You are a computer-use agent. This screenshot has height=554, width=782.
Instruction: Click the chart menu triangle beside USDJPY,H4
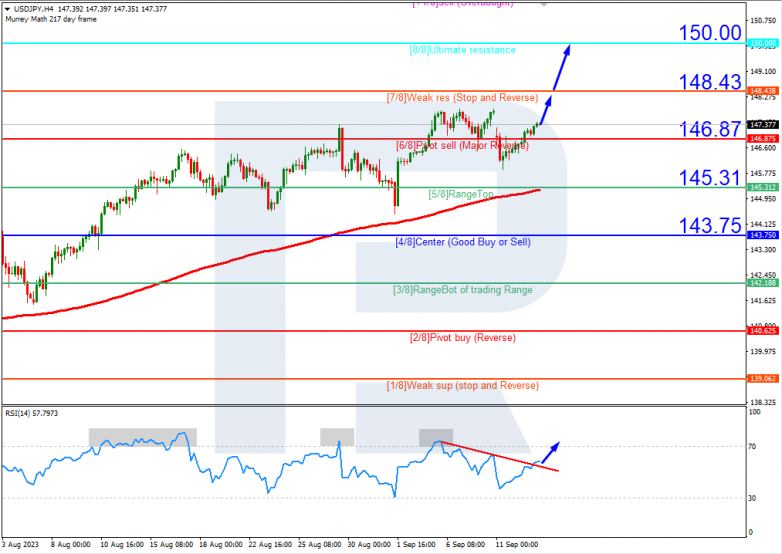pyautogui.click(x=7, y=9)
